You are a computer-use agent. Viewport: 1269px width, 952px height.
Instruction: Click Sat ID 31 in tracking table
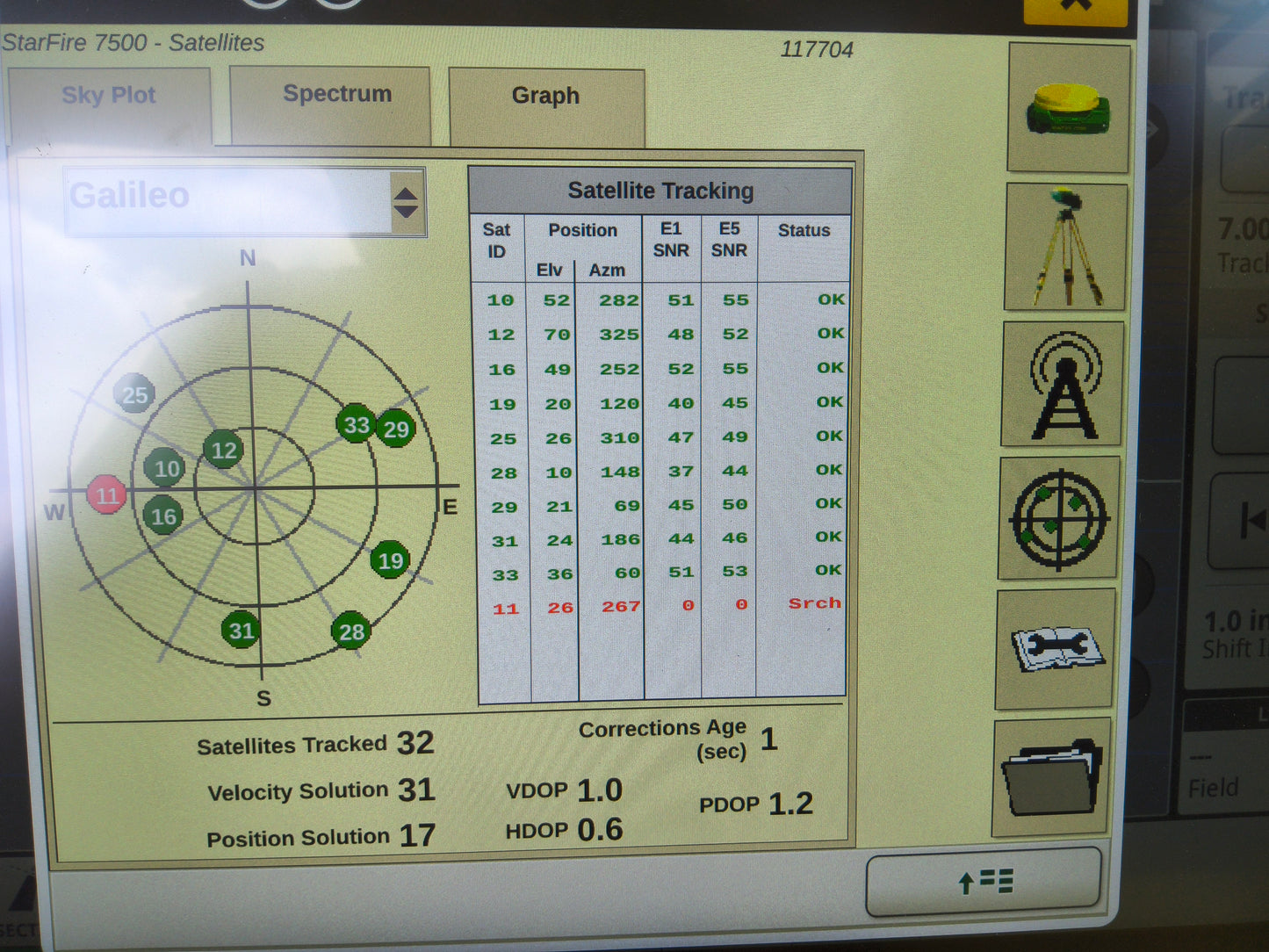[505, 542]
